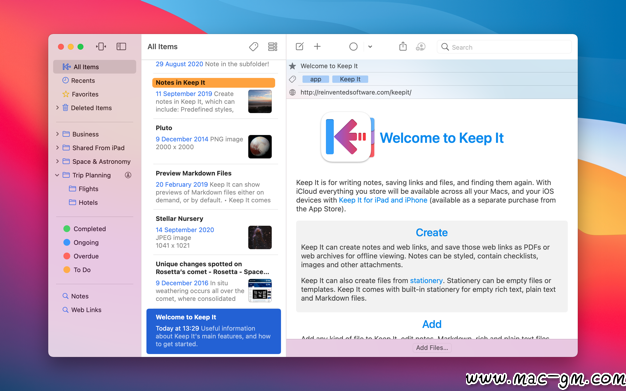Image resolution: width=626 pixels, height=391 pixels.
Task: Select the Keep It tag
Action: point(350,79)
